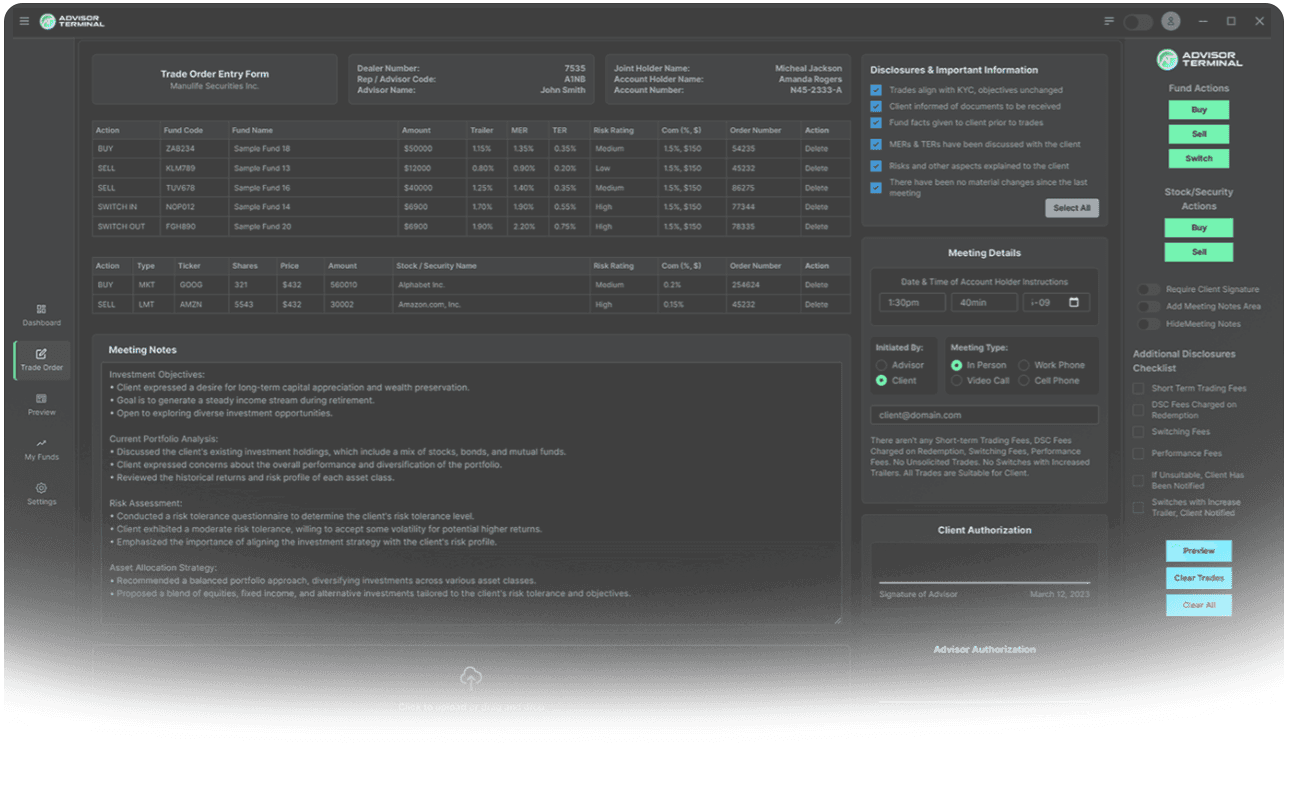Open Preview in the sidebar
This screenshot has width=1290, height=787.
click(x=41, y=404)
